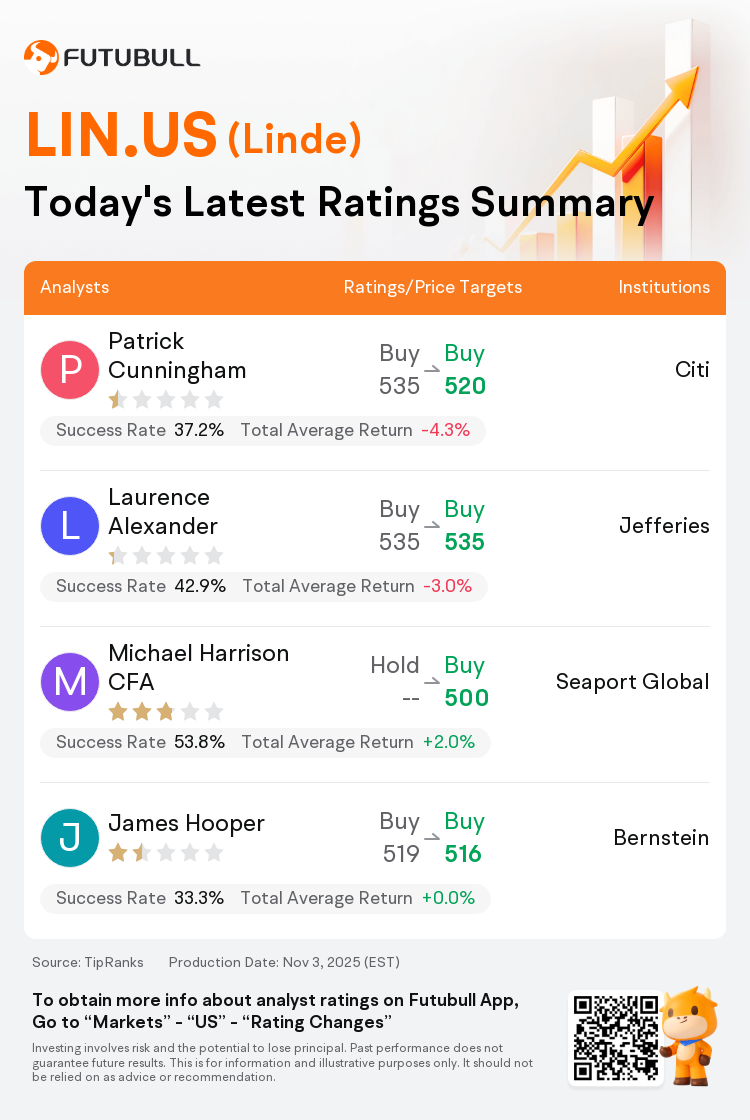Image resolution: width=750 pixels, height=1120 pixels.
Task: Click James Hooper's 516 price target
Action: 464,854
